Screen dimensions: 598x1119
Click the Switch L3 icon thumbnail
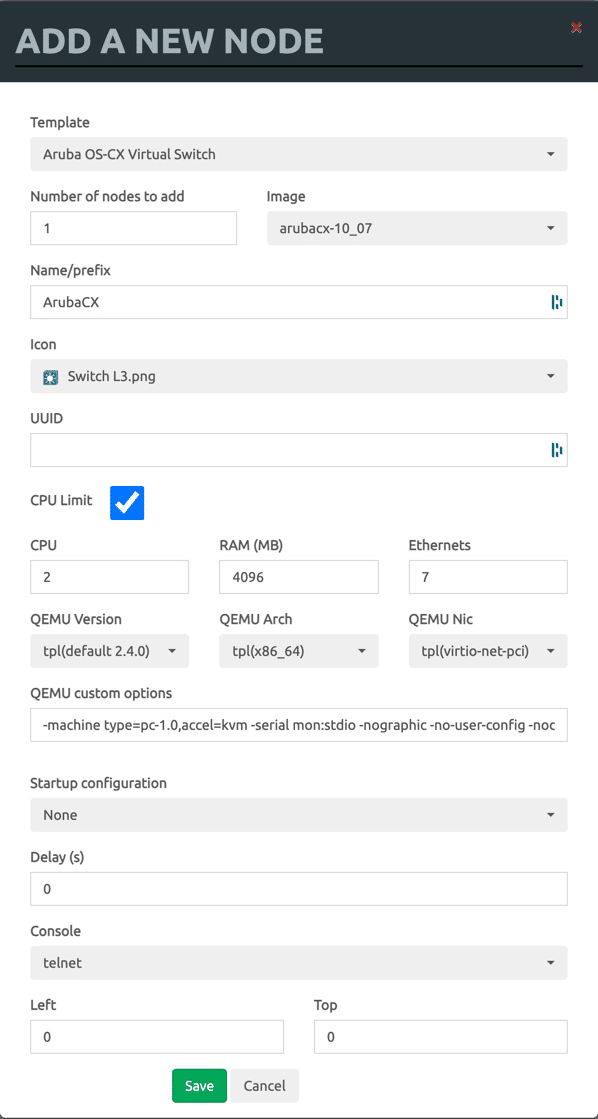point(51,377)
